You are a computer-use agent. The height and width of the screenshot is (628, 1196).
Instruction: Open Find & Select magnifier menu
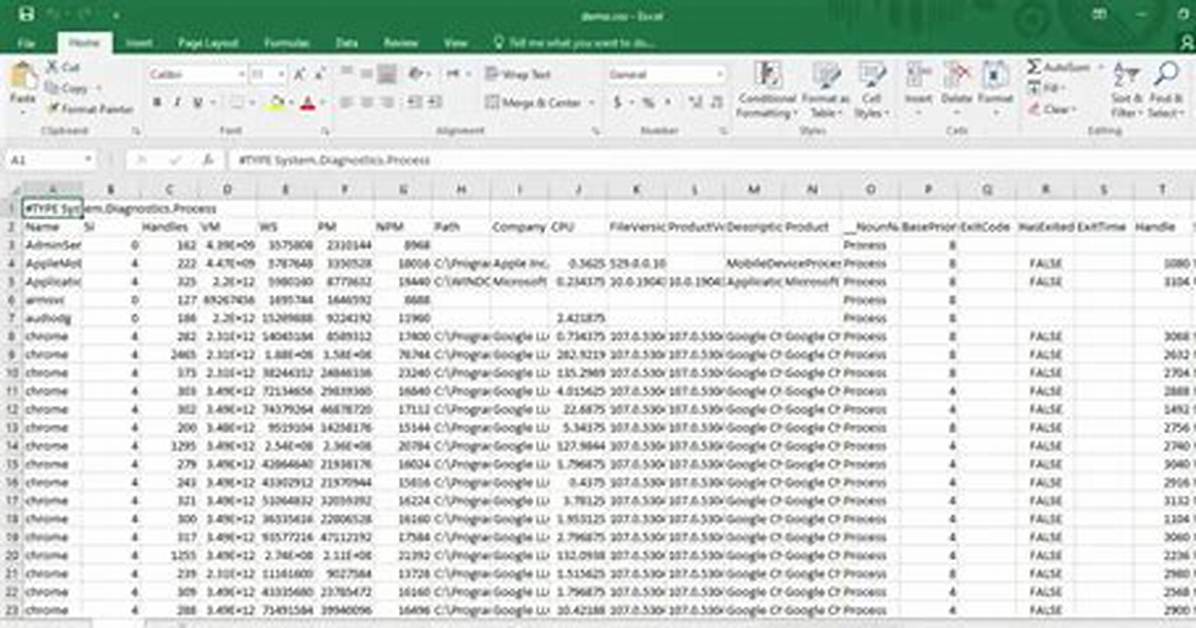click(x=1165, y=90)
